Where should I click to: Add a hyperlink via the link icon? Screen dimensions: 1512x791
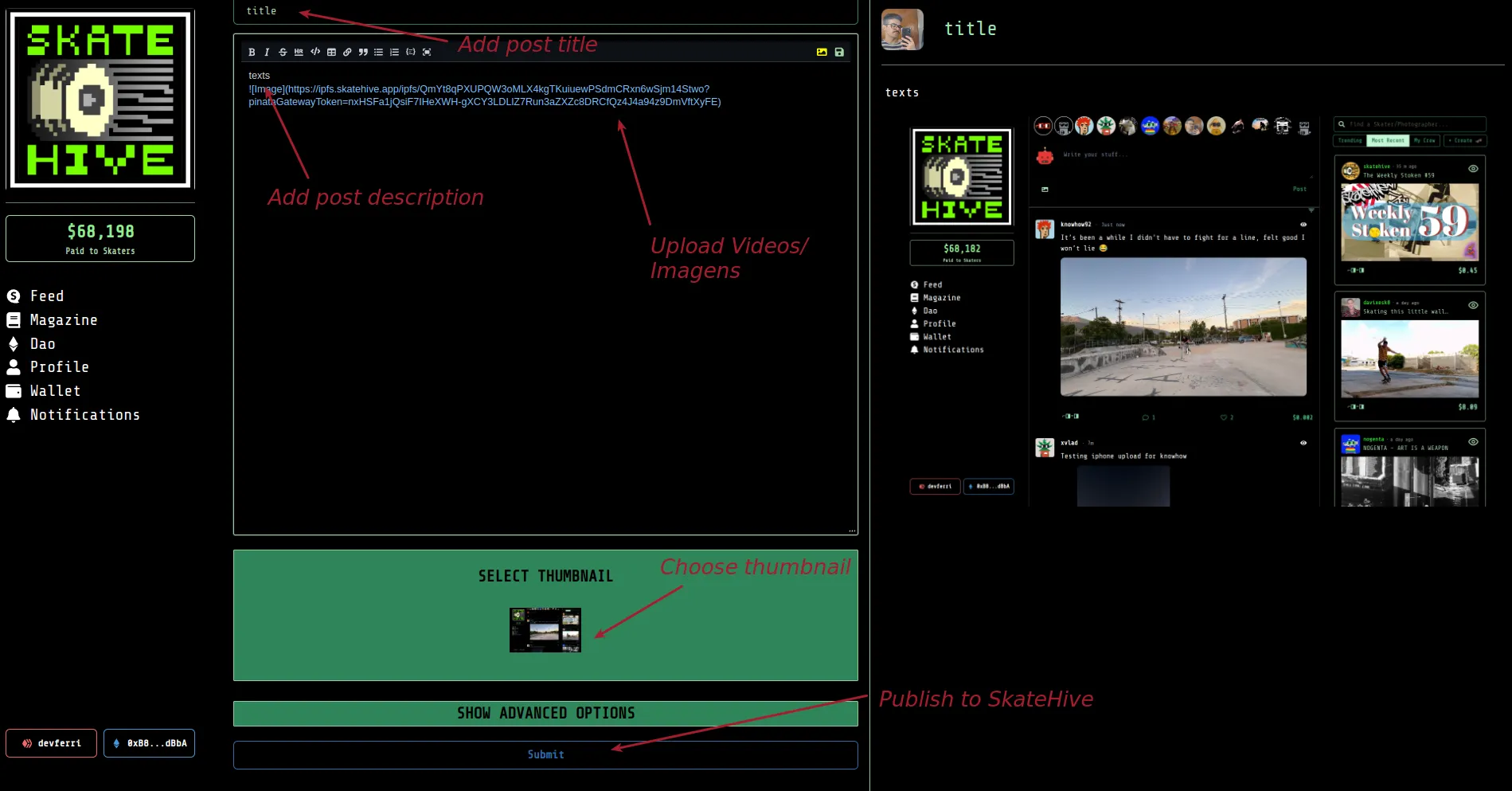pyautogui.click(x=347, y=53)
